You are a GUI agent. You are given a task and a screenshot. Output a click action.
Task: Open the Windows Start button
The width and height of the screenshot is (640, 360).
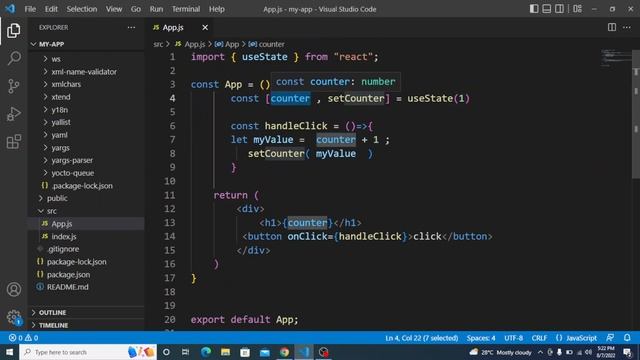pos(9,352)
